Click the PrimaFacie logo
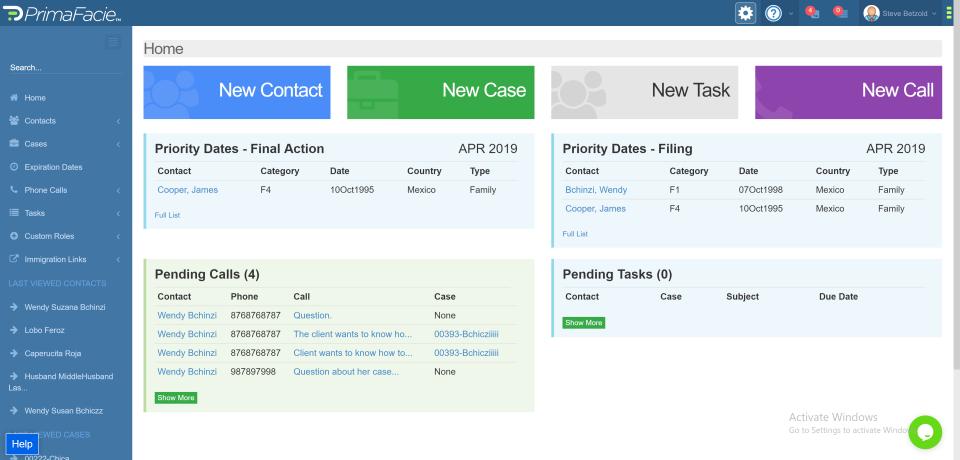Image resolution: width=960 pixels, height=460 pixels. tap(64, 13)
